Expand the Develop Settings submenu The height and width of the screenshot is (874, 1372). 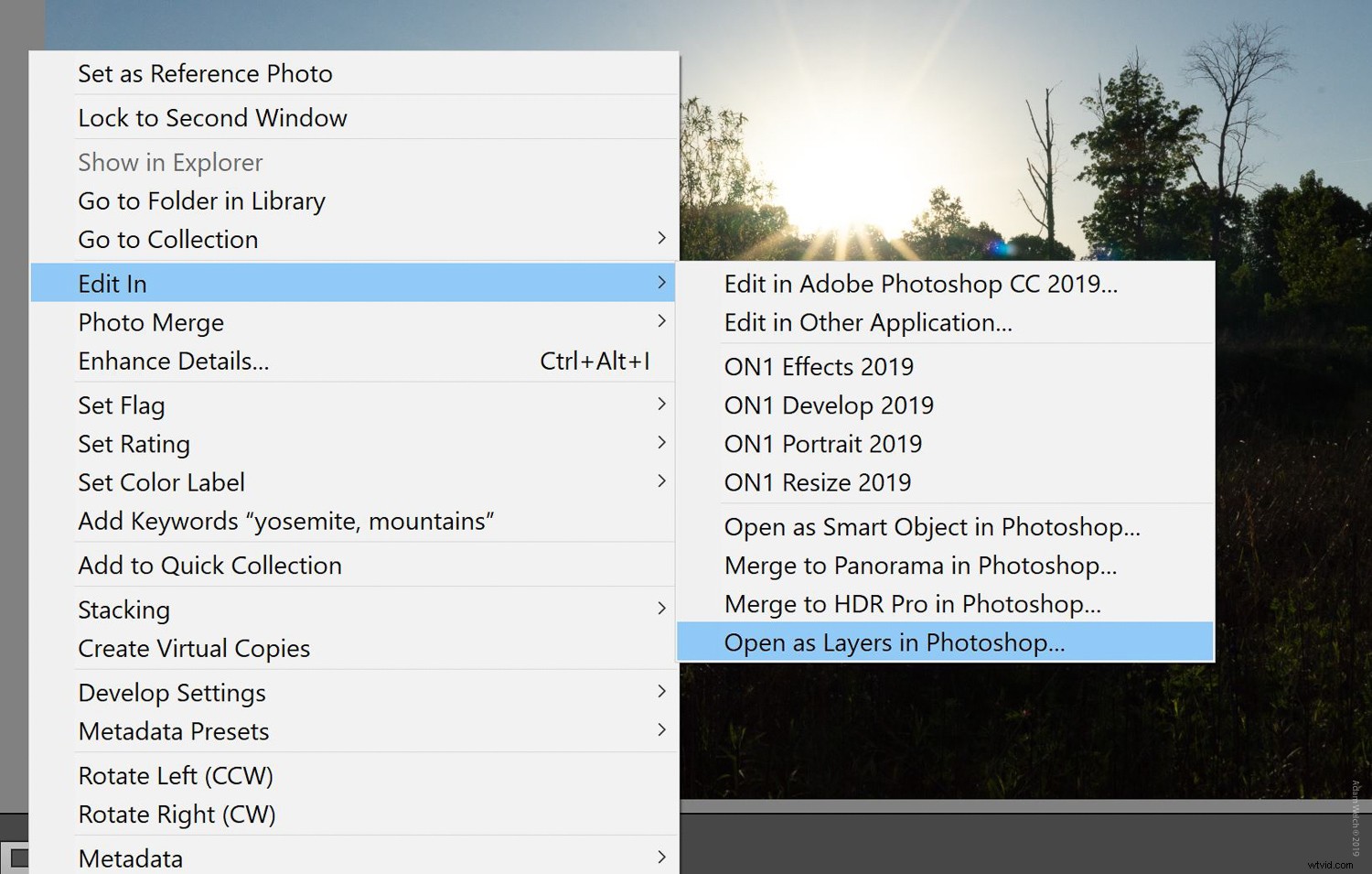172,693
